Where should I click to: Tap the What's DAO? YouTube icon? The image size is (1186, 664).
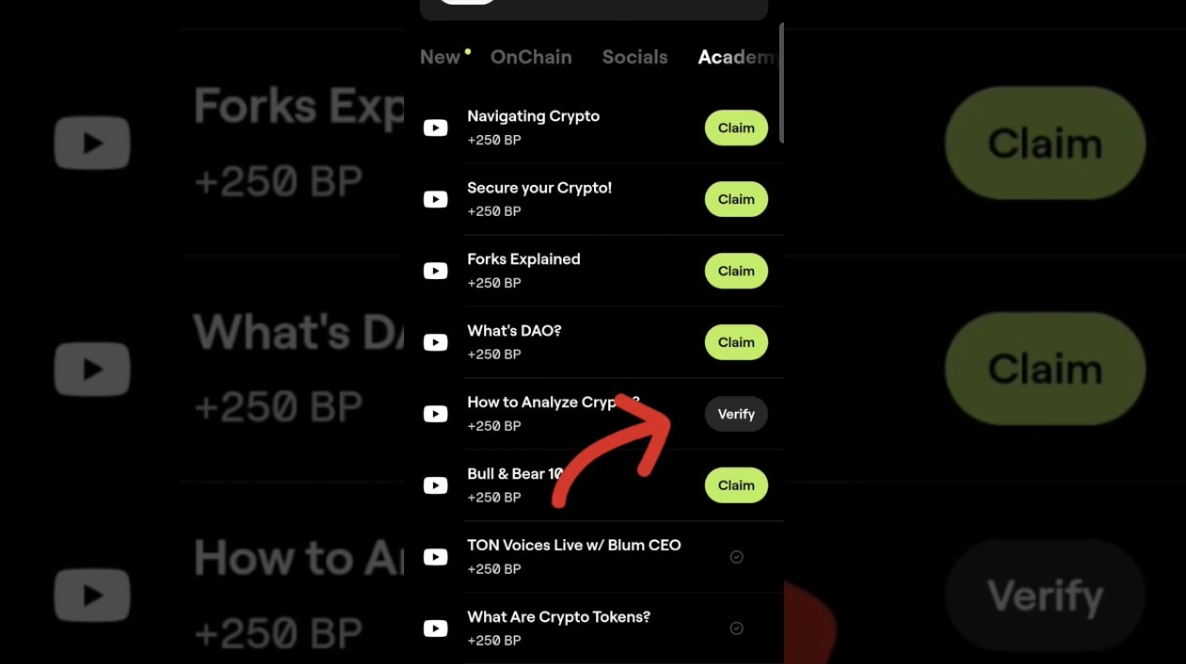coord(435,342)
